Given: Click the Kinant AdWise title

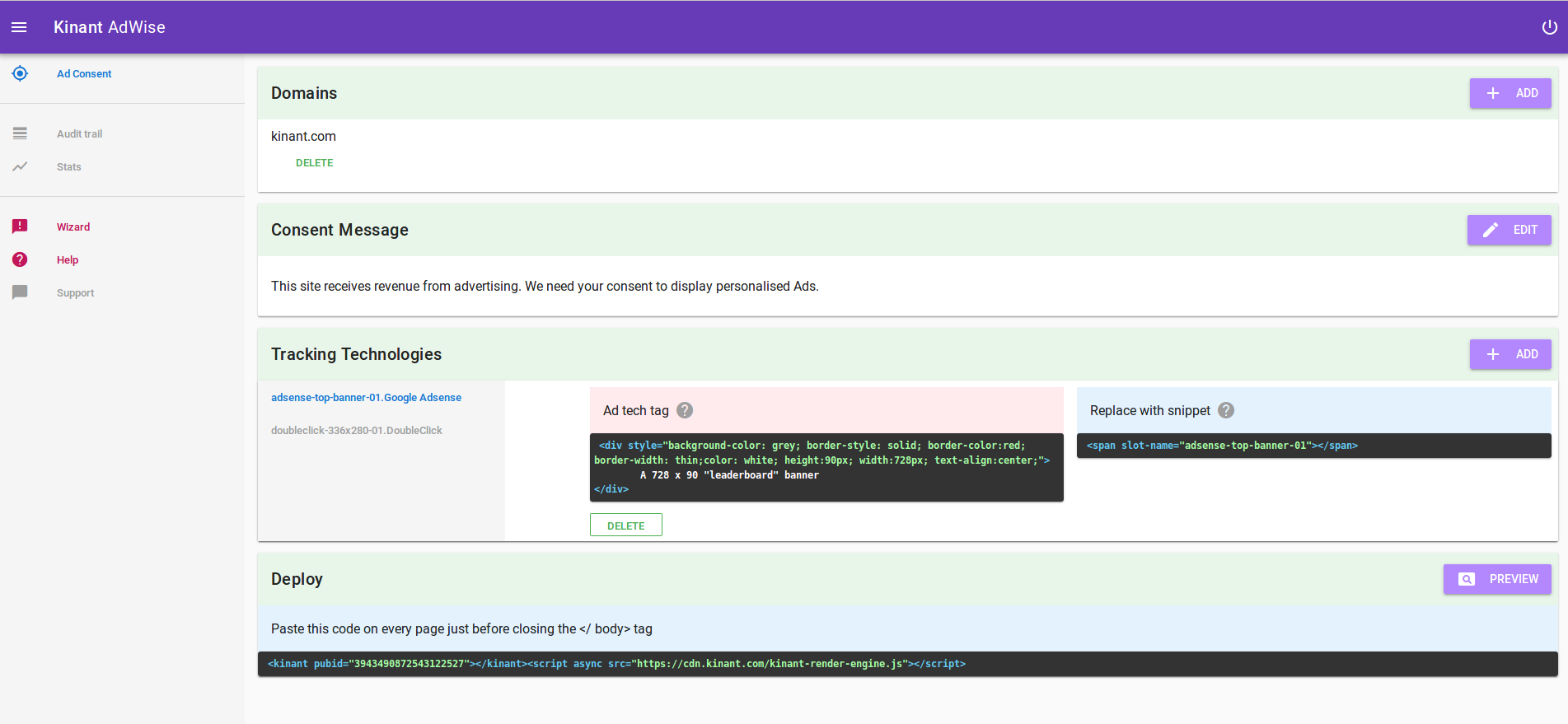Looking at the screenshot, I should (x=110, y=27).
